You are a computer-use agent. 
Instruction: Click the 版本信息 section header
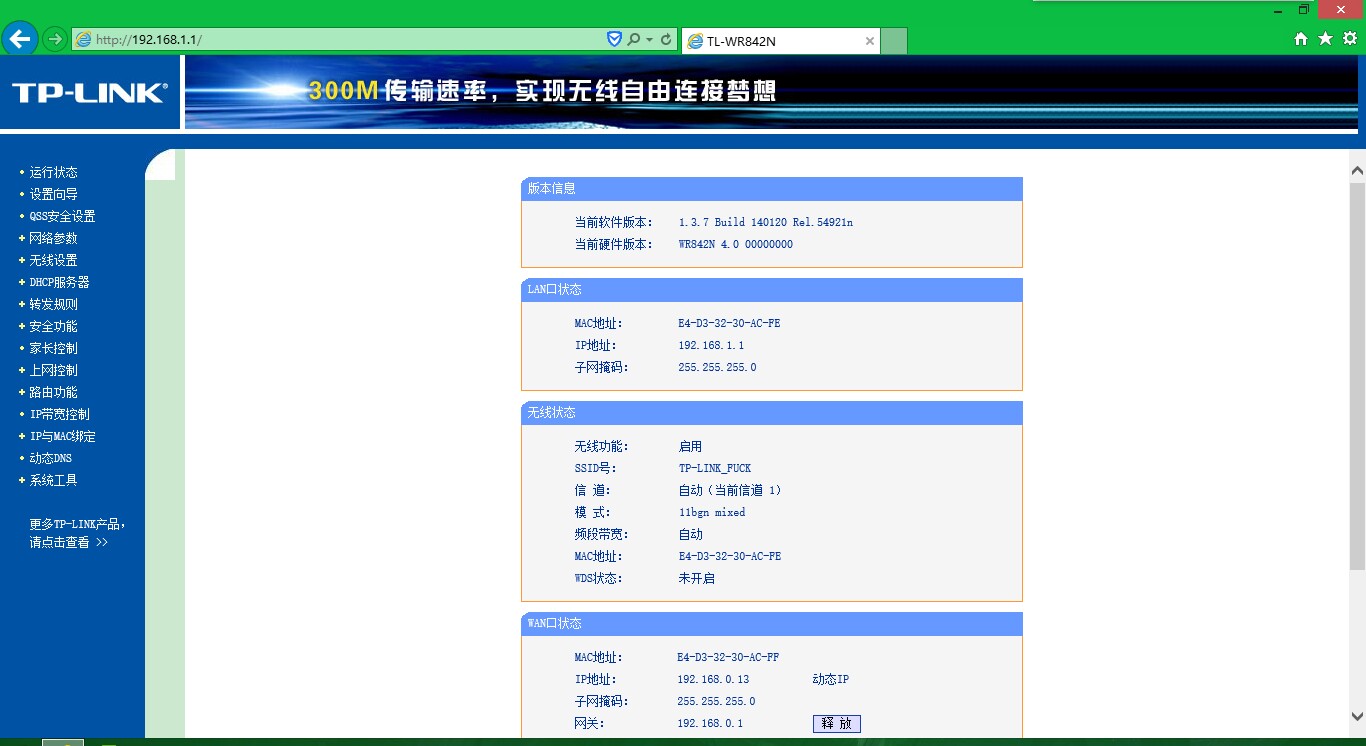(x=772, y=189)
